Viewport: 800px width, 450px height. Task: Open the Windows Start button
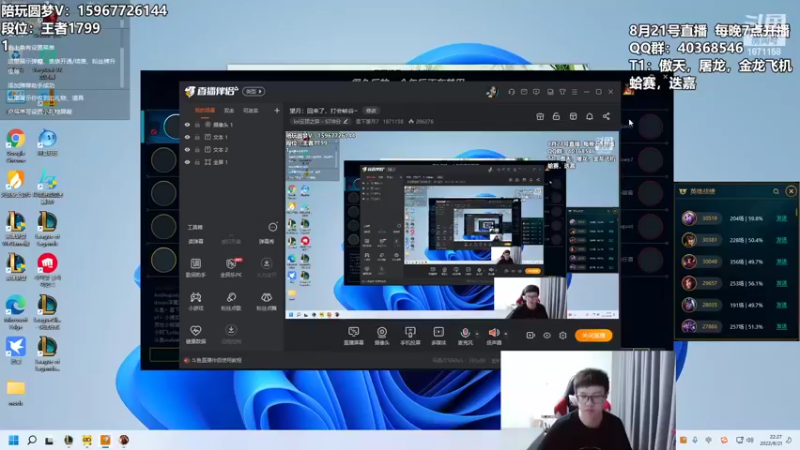point(14,440)
